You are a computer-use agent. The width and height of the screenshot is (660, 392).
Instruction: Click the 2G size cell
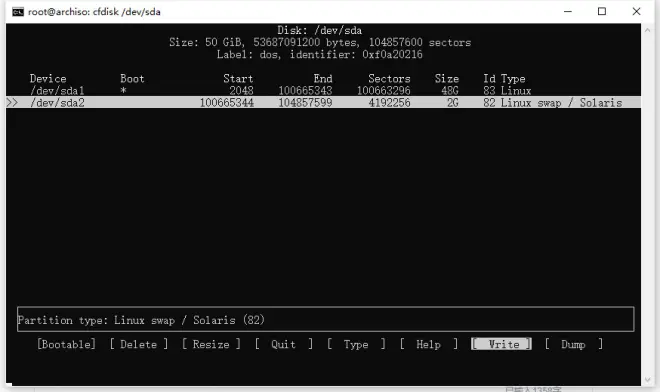tap(452, 102)
